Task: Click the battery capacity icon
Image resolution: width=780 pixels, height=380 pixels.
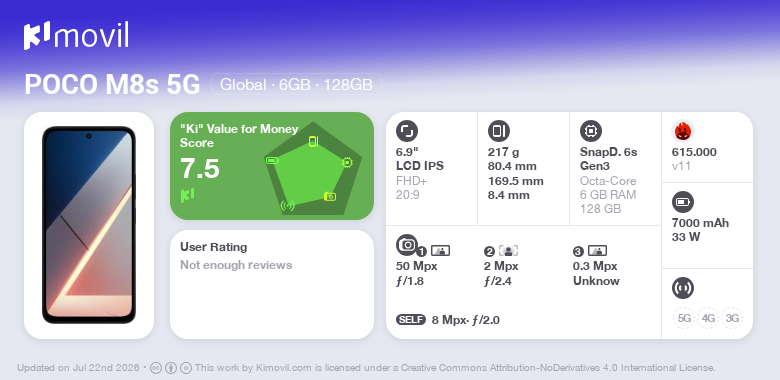Action: pyautogui.click(x=682, y=202)
